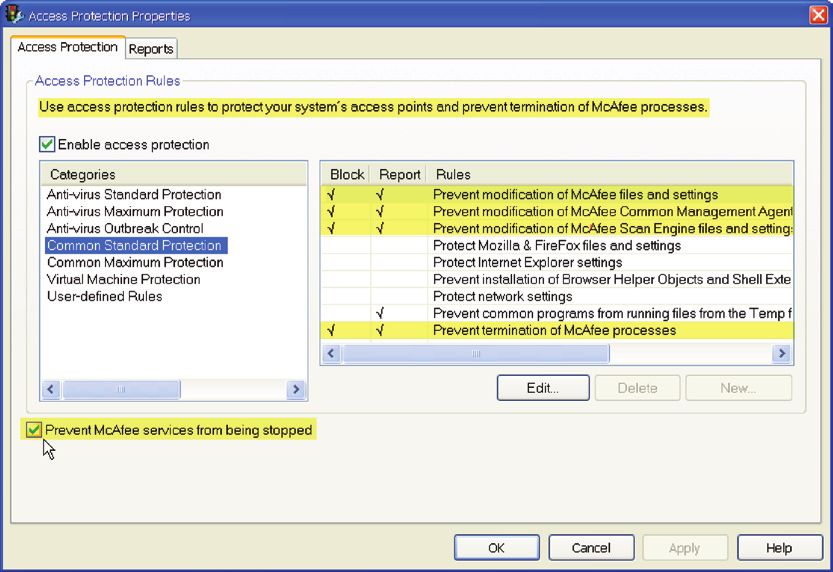Screen dimensions: 833x572
Task: Select the Access Protection tab
Action: coord(67,47)
